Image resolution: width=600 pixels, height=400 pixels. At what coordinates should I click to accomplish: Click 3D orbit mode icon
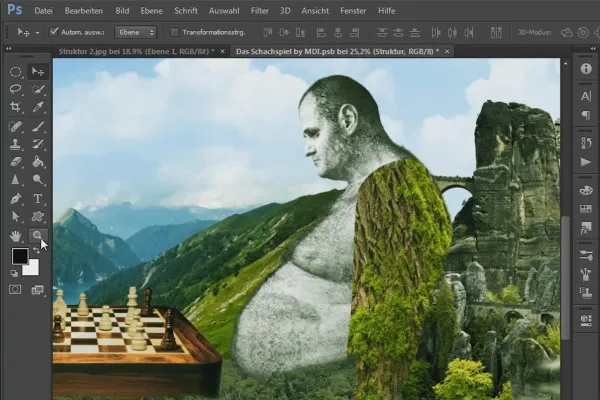coord(566,33)
